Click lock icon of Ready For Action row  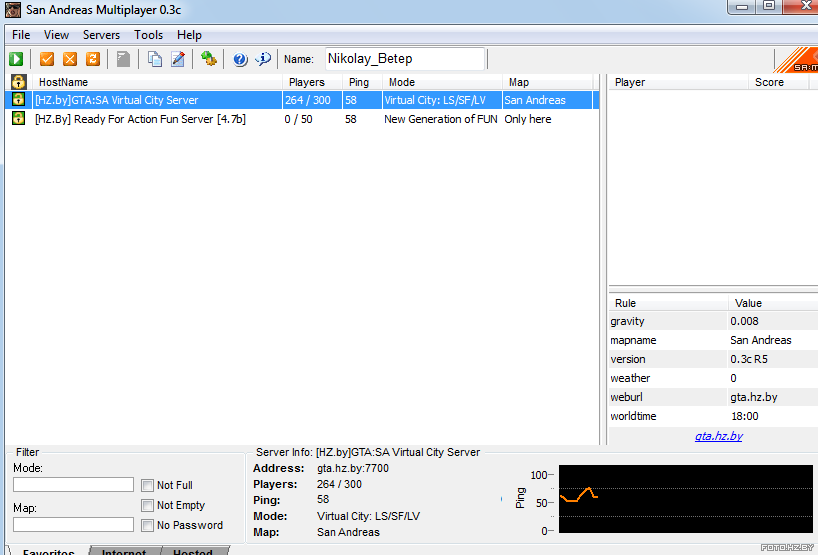click(19, 118)
